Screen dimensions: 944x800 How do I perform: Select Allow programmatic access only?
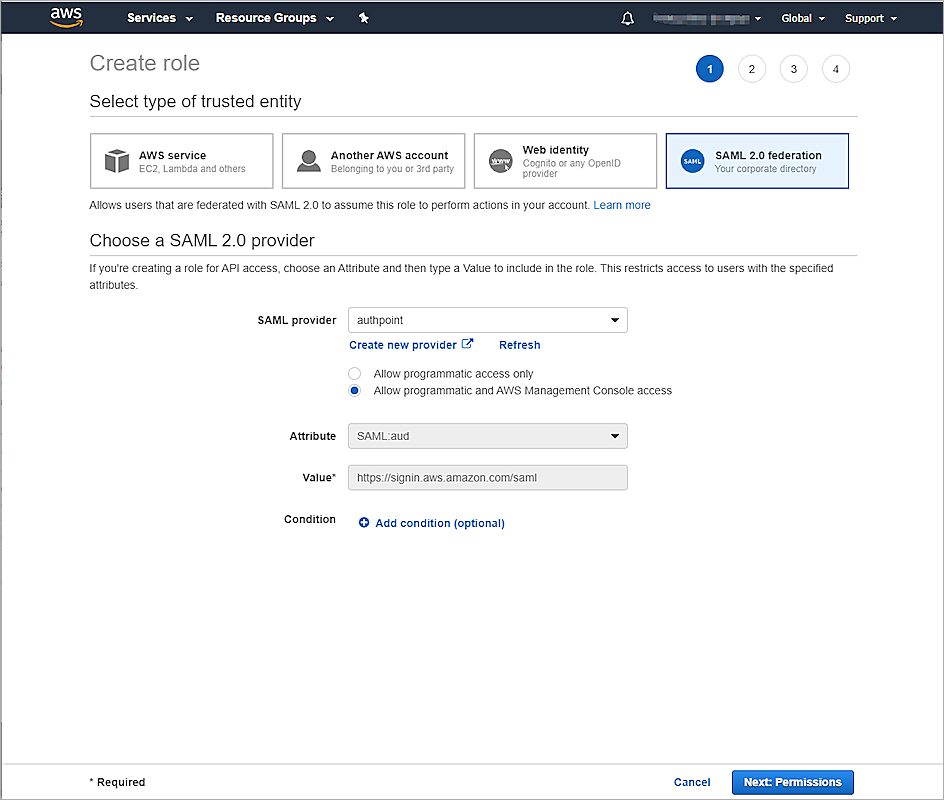click(355, 374)
